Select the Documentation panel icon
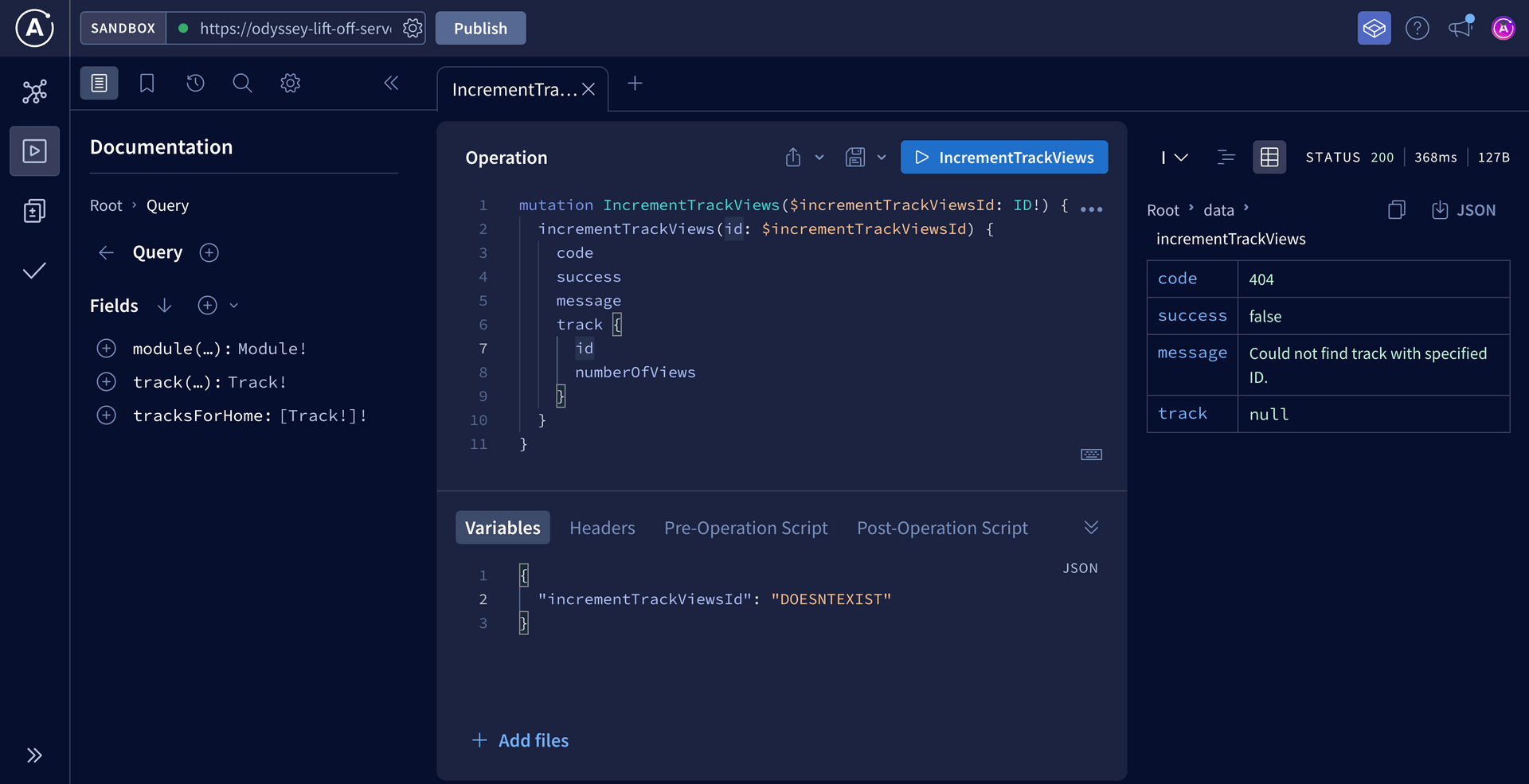Viewport: 1529px width, 784px height. coord(99,83)
